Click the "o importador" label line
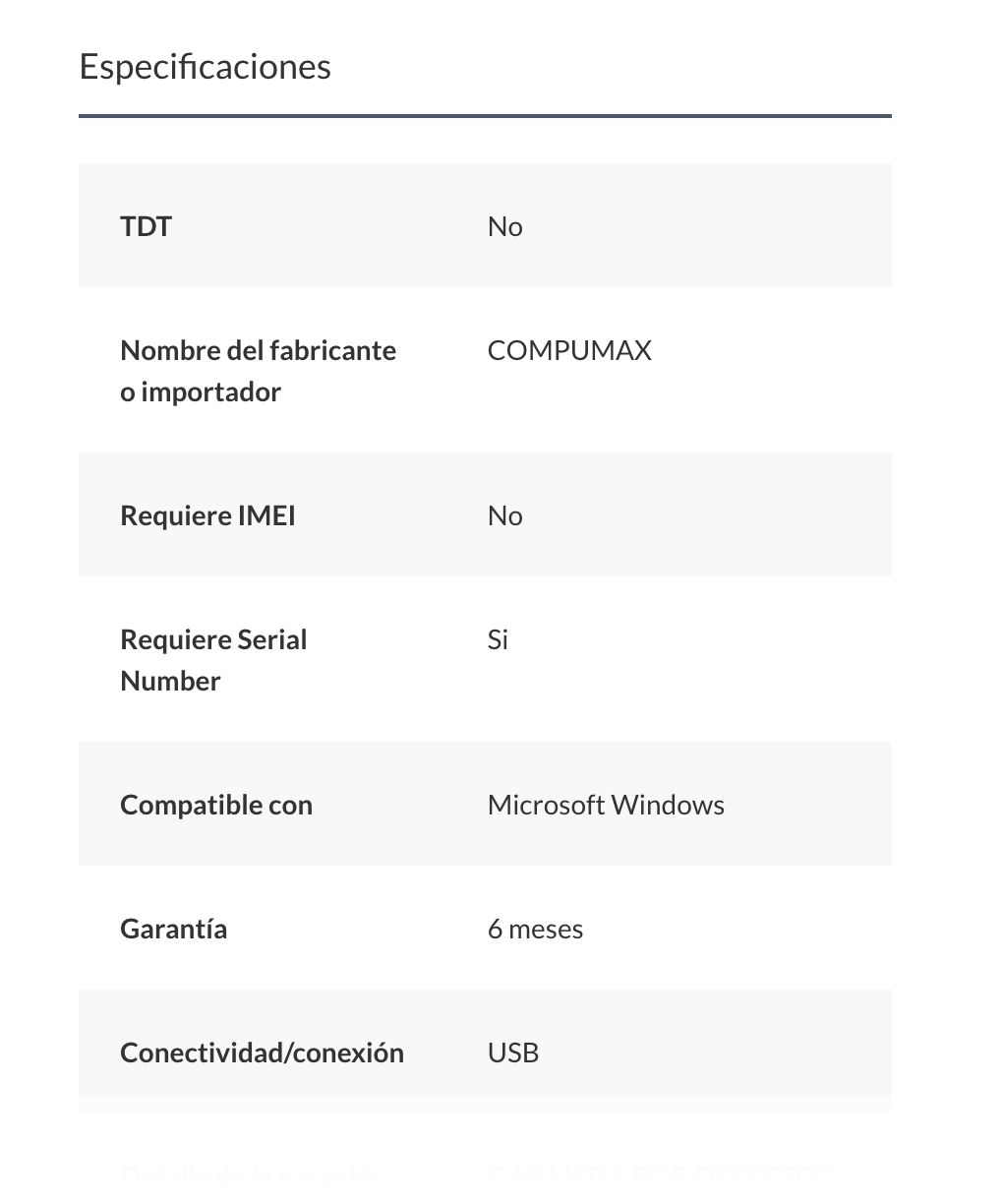This screenshot has height=1204, width=1003. 201,391
